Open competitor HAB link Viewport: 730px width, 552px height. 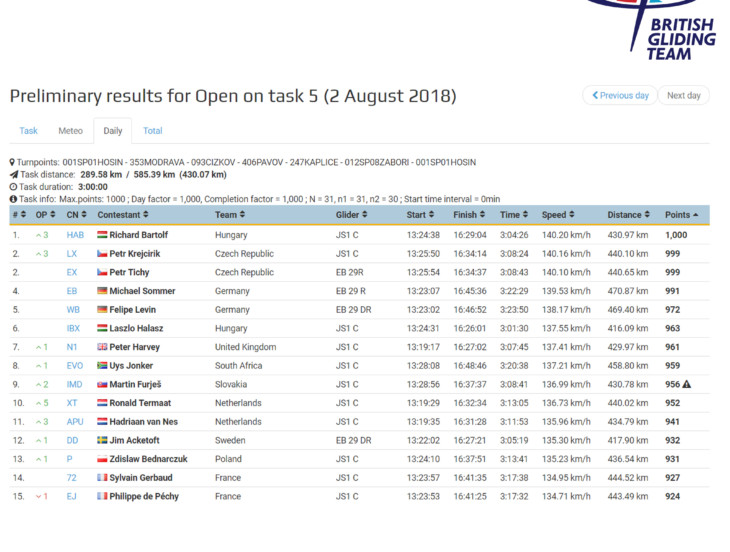click(x=75, y=235)
